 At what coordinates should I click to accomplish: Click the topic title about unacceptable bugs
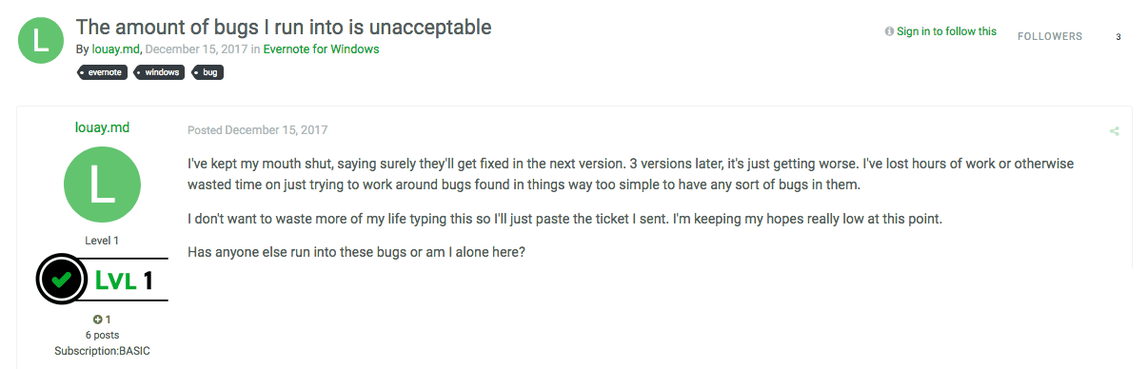click(283, 27)
